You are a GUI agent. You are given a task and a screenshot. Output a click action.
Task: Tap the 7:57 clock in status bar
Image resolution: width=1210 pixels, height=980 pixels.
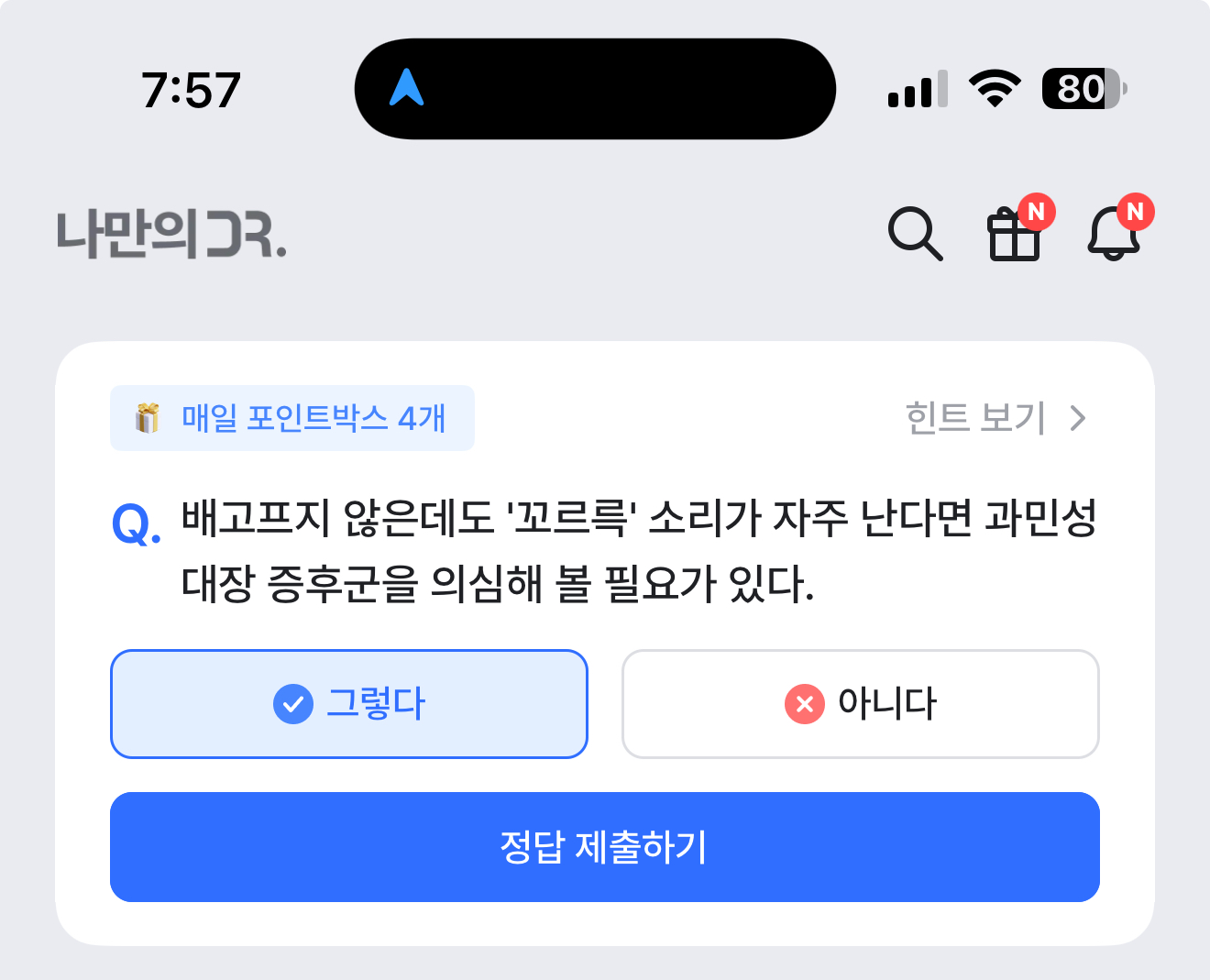[191, 90]
